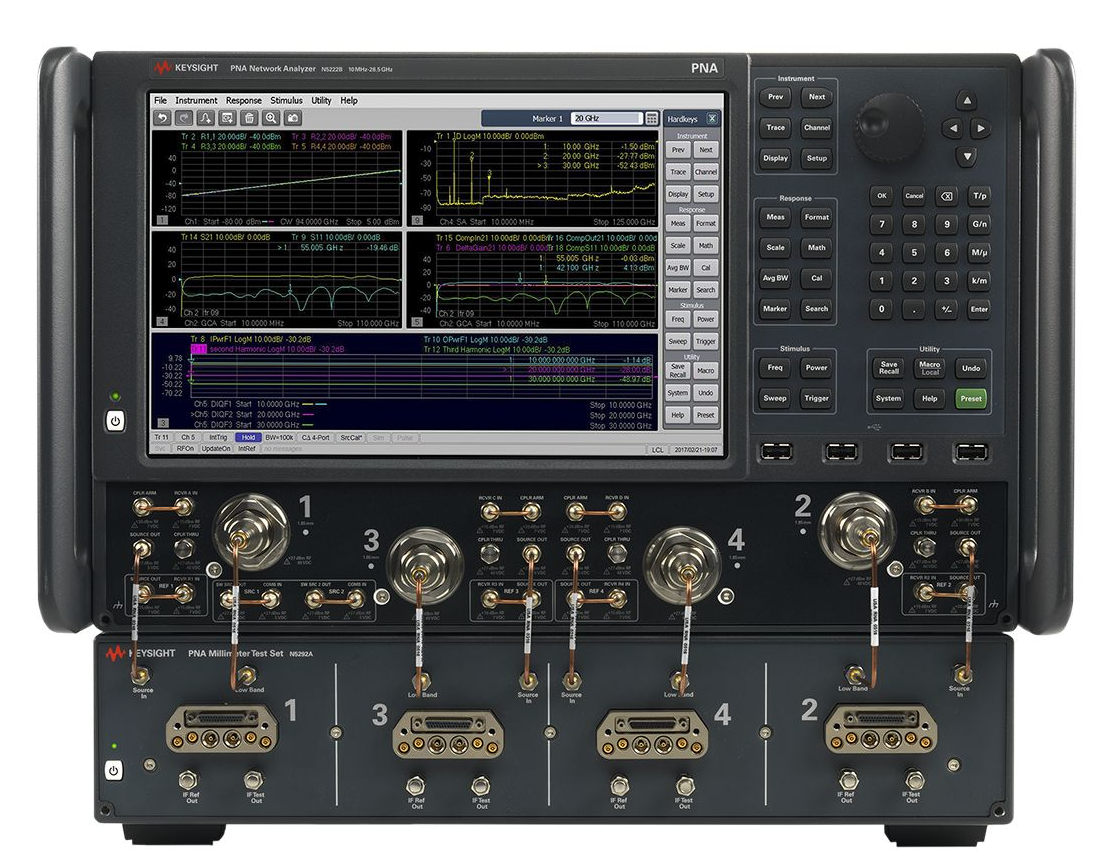Open the Stimulus menu in the menu bar

[x=286, y=101]
